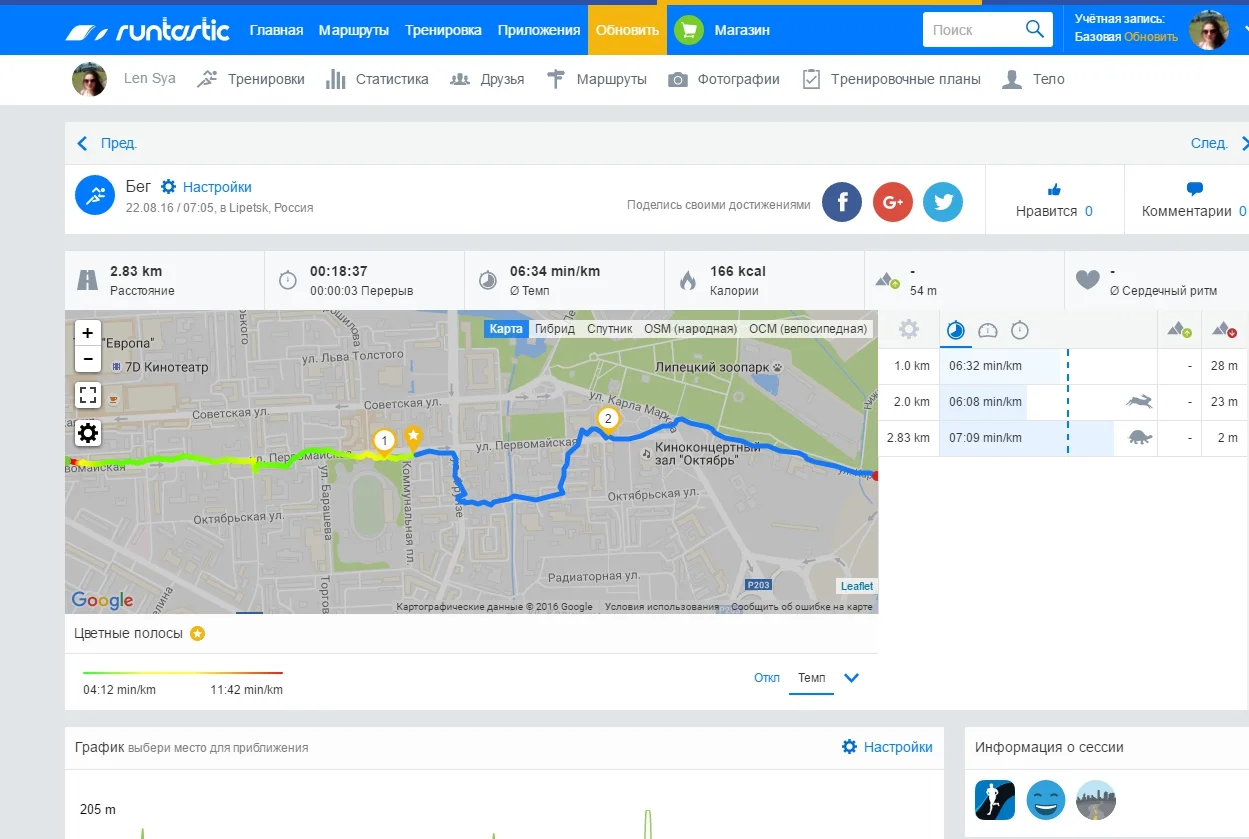The image size is (1249, 839).
Task: Open Друзья tab
Action: pos(487,79)
